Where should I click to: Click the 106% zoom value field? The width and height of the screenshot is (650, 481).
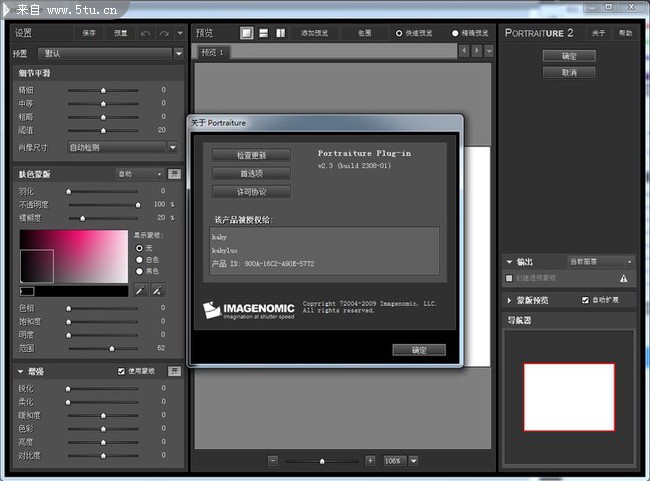[393, 461]
